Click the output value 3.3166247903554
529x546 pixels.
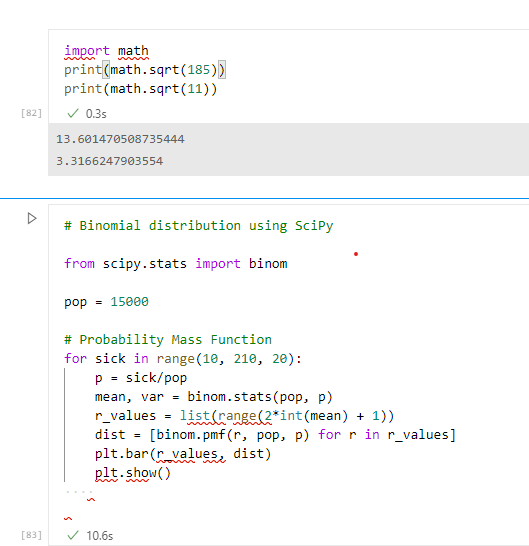[x=109, y=161]
